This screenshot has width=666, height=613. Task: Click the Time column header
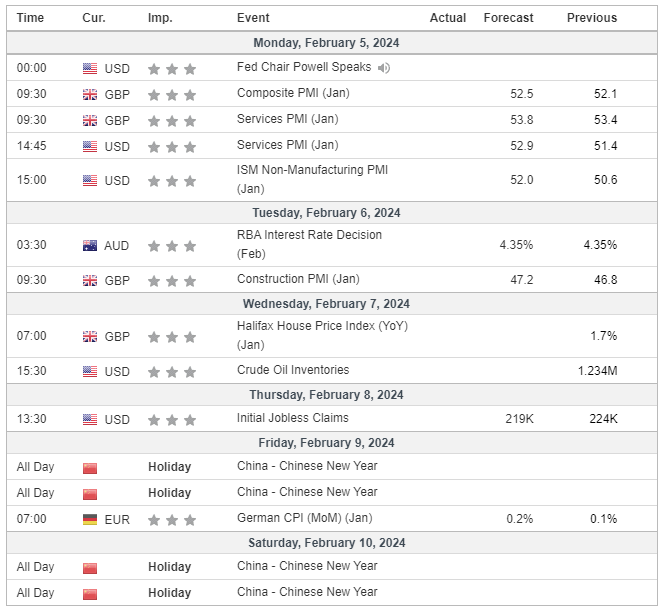[x=31, y=18]
